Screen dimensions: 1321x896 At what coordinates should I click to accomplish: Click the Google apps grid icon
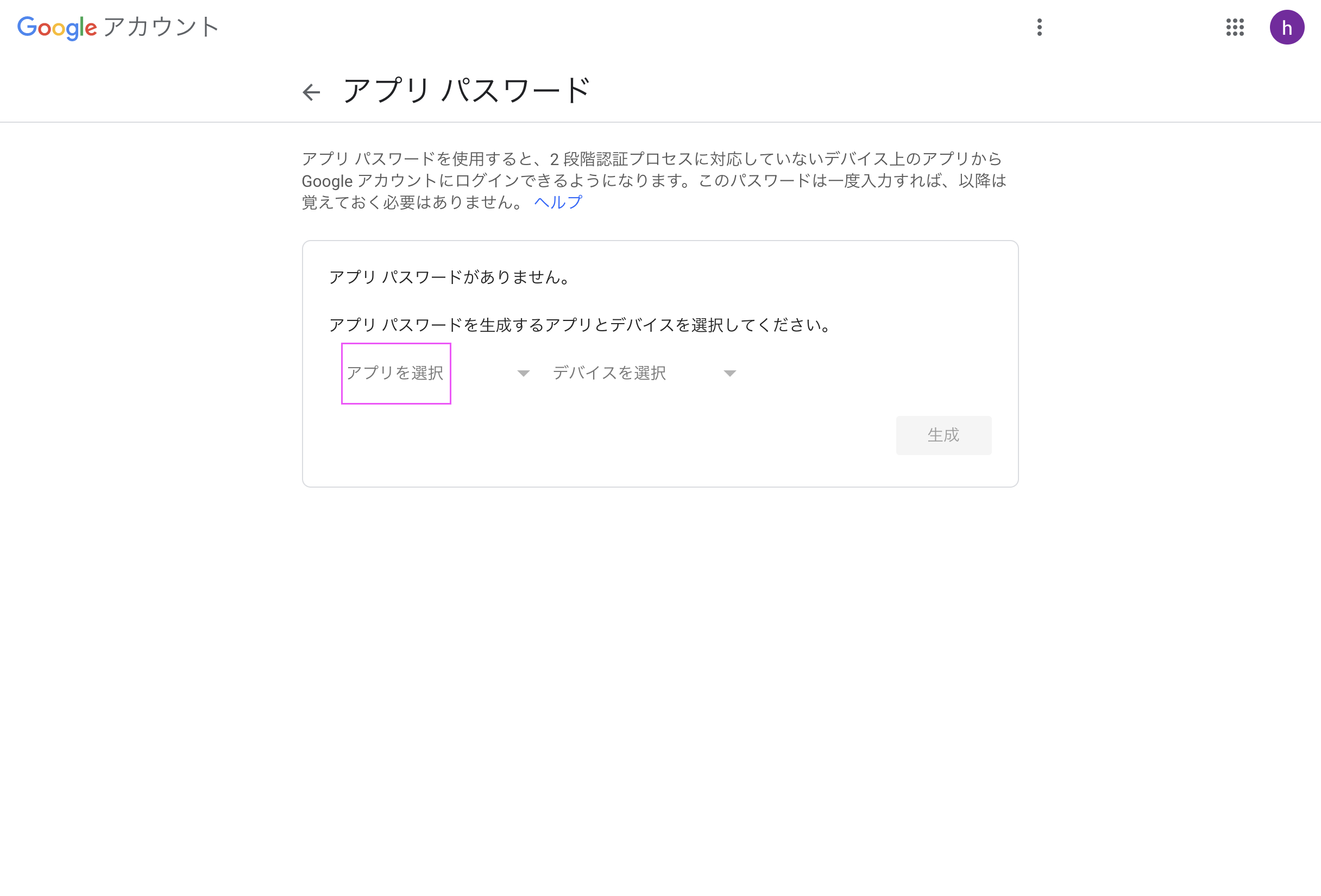[x=1235, y=27]
